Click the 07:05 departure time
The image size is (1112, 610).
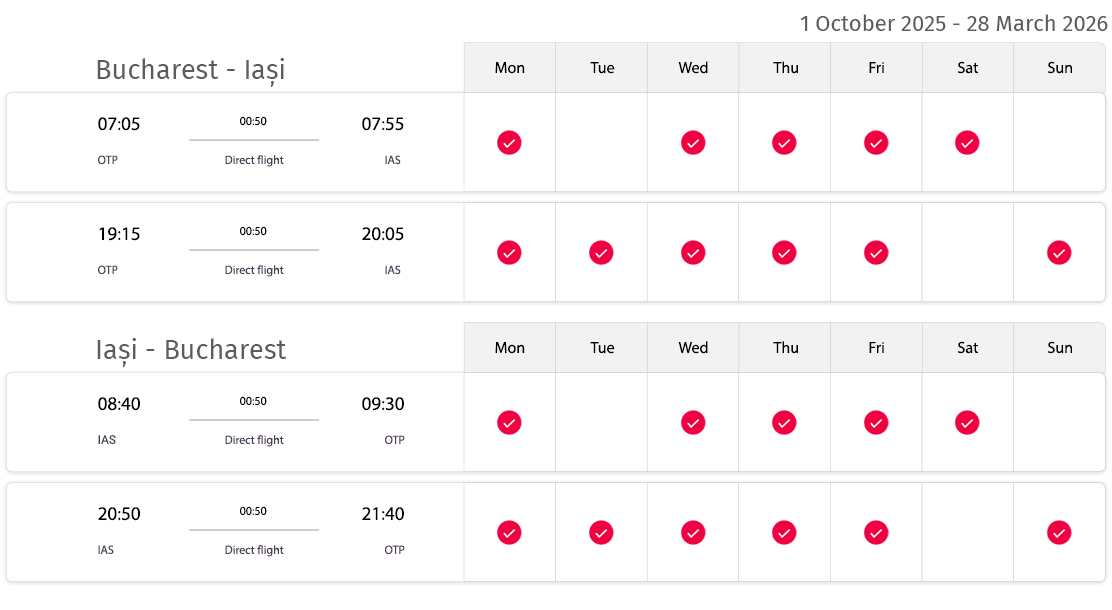point(119,124)
